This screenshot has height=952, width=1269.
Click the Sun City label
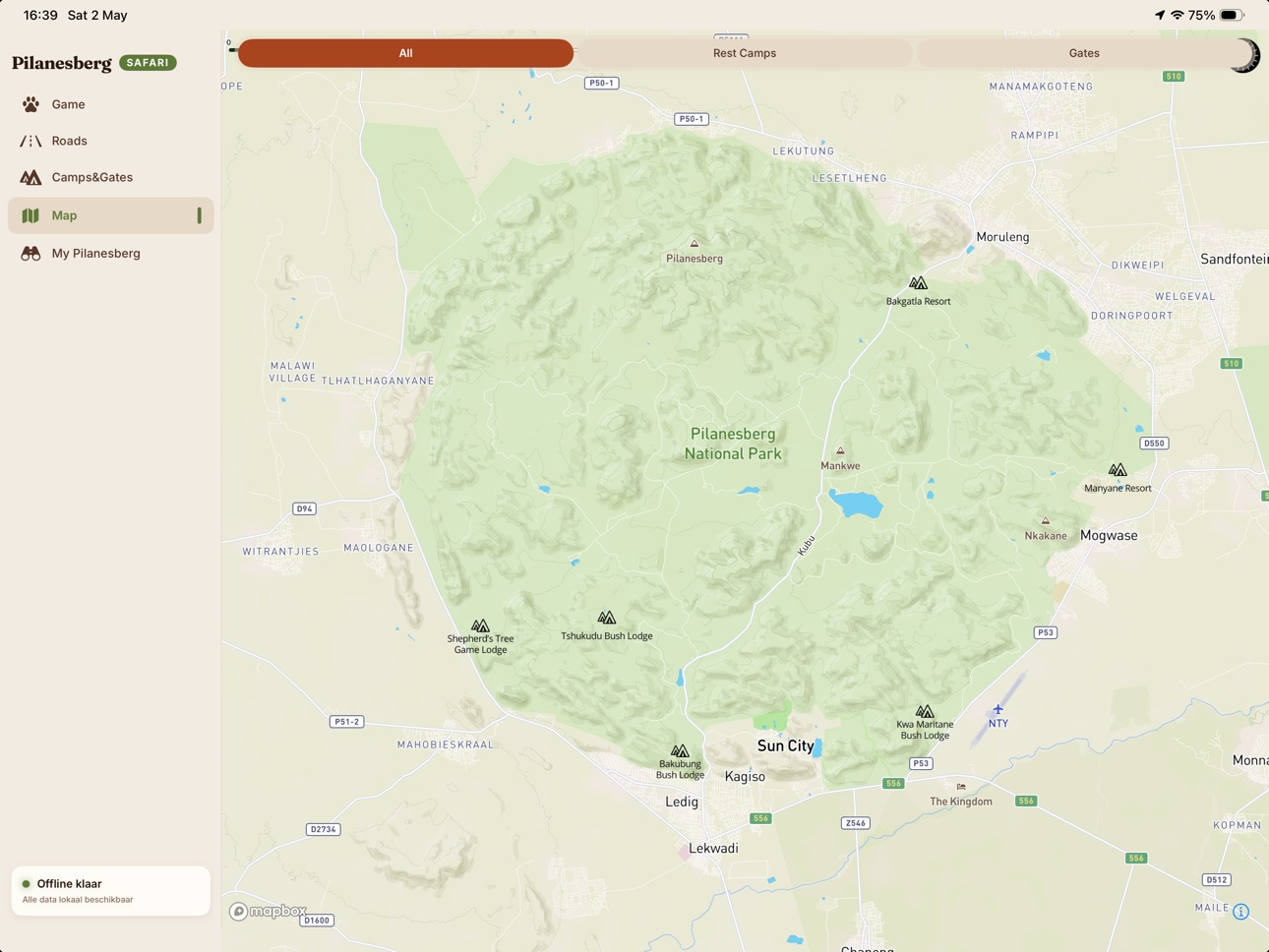tap(786, 745)
